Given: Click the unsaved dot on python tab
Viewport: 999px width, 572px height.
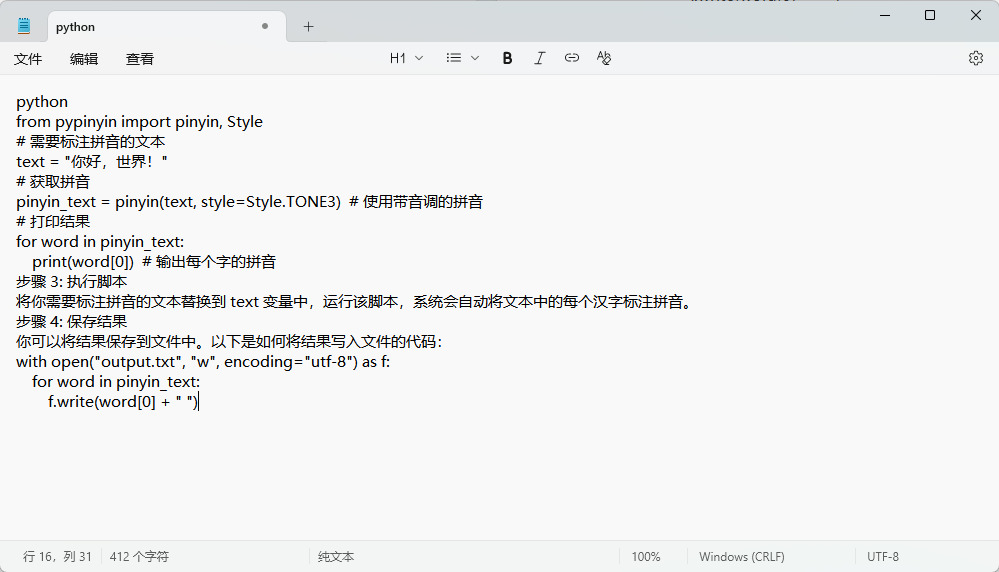Looking at the screenshot, I should coord(265,27).
